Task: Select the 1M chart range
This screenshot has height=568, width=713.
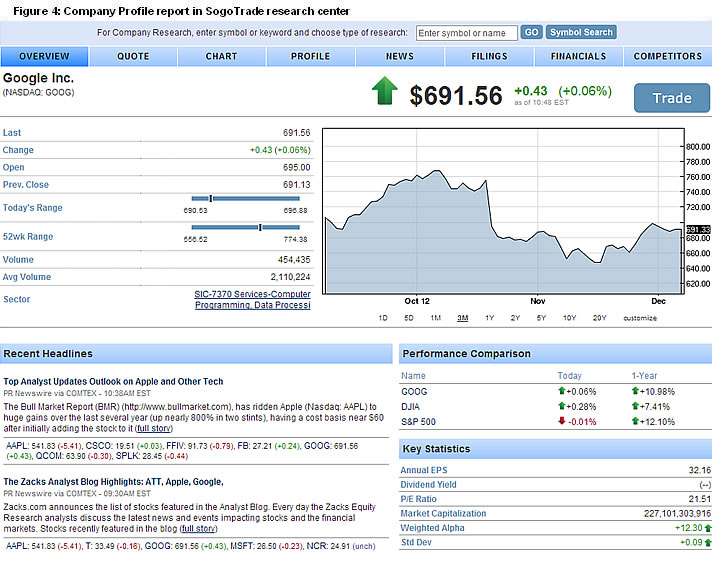Action: [436, 318]
